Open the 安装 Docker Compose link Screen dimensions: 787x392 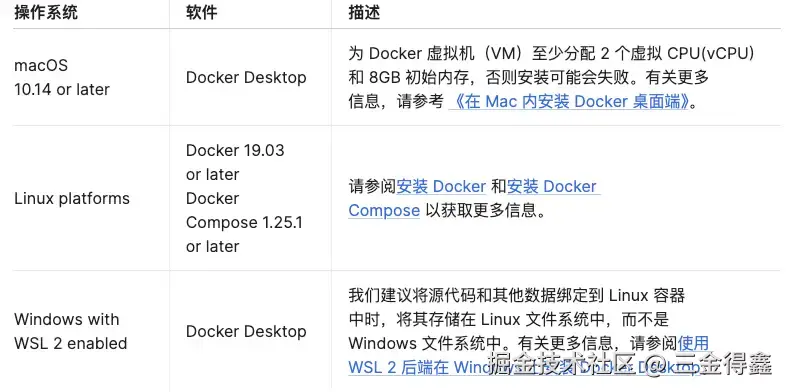pyautogui.click(x=474, y=198)
